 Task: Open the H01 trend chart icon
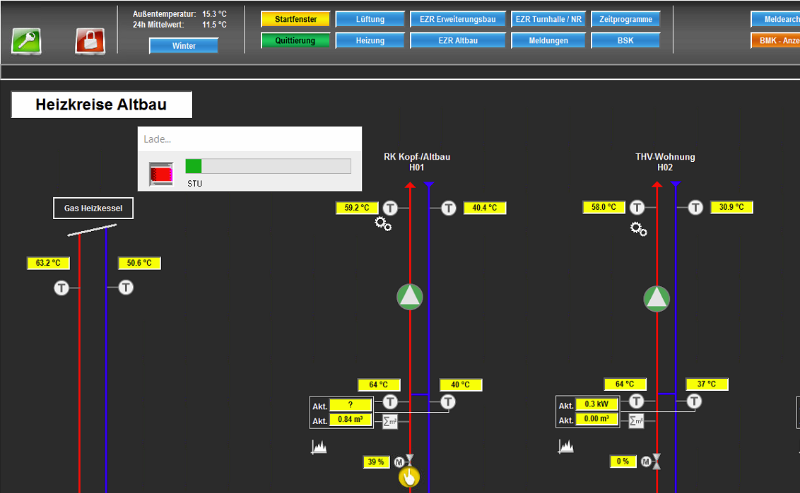(x=319, y=447)
